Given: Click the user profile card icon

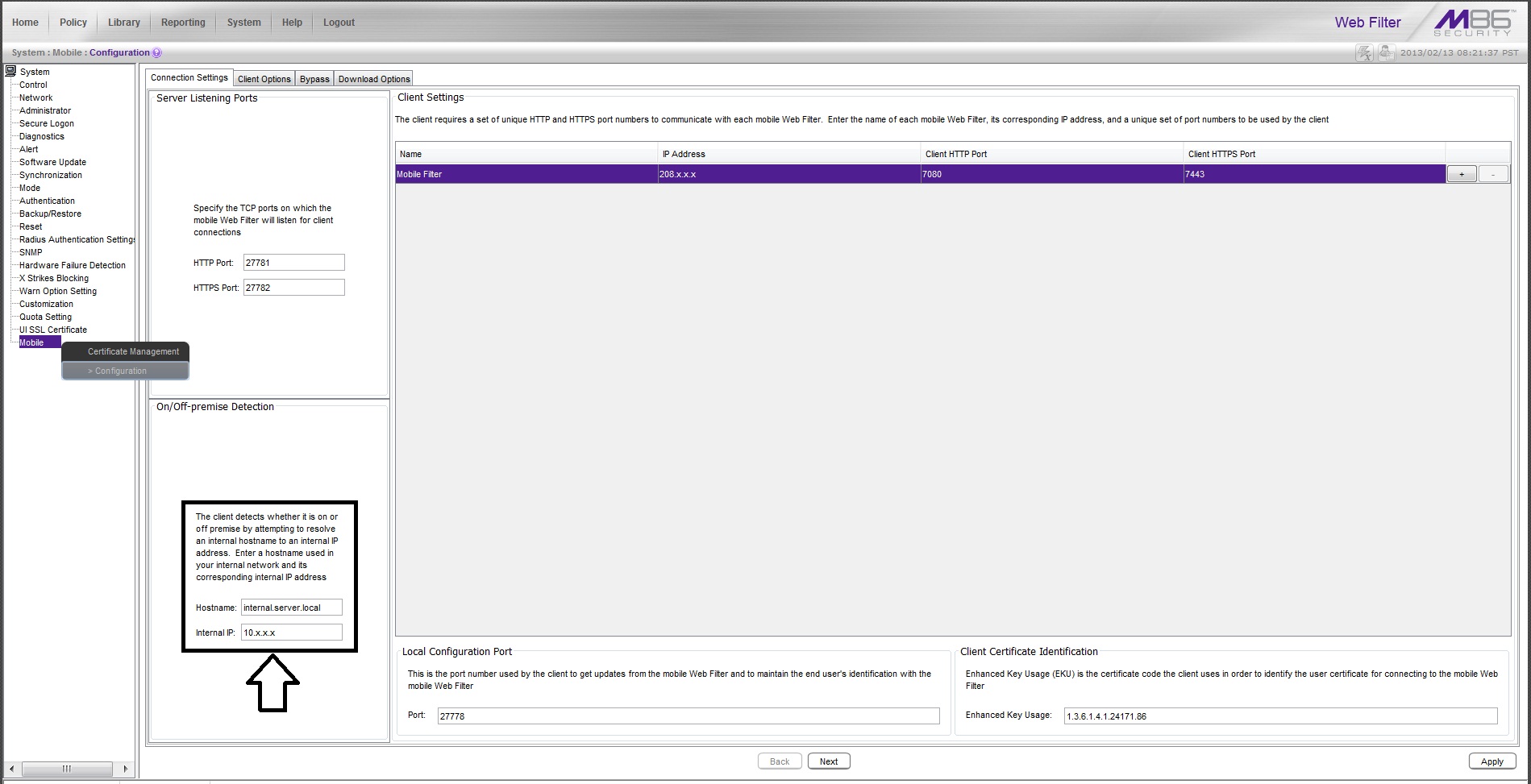Looking at the screenshot, I should [x=1386, y=53].
